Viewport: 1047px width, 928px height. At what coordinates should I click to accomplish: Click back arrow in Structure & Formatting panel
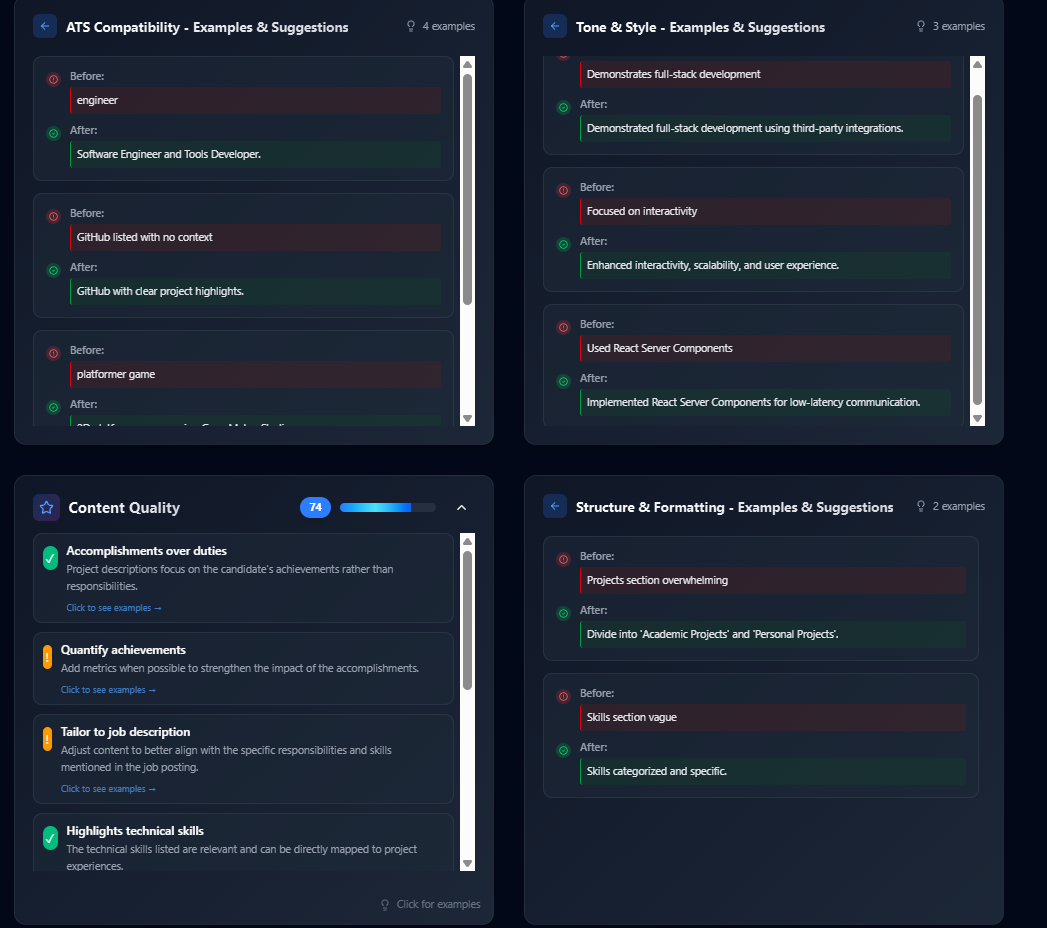555,506
